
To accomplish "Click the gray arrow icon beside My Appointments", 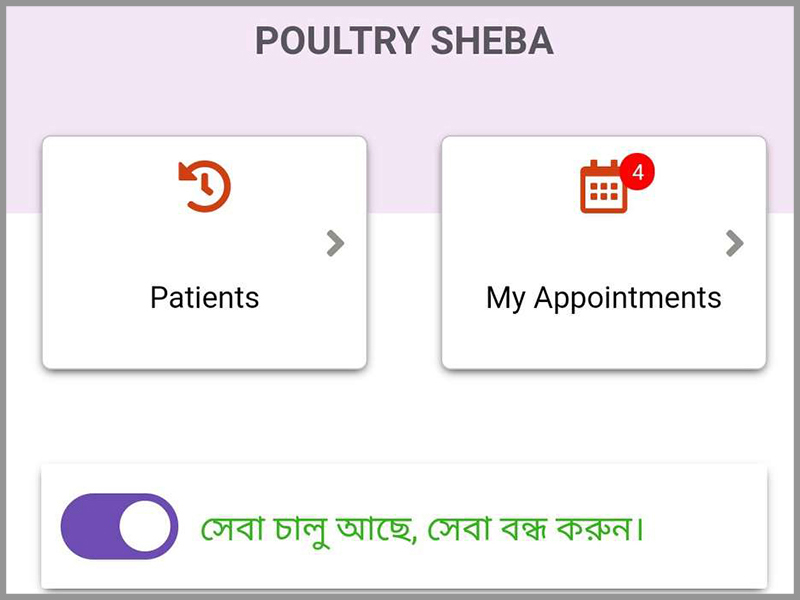I will (x=735, y=243).
